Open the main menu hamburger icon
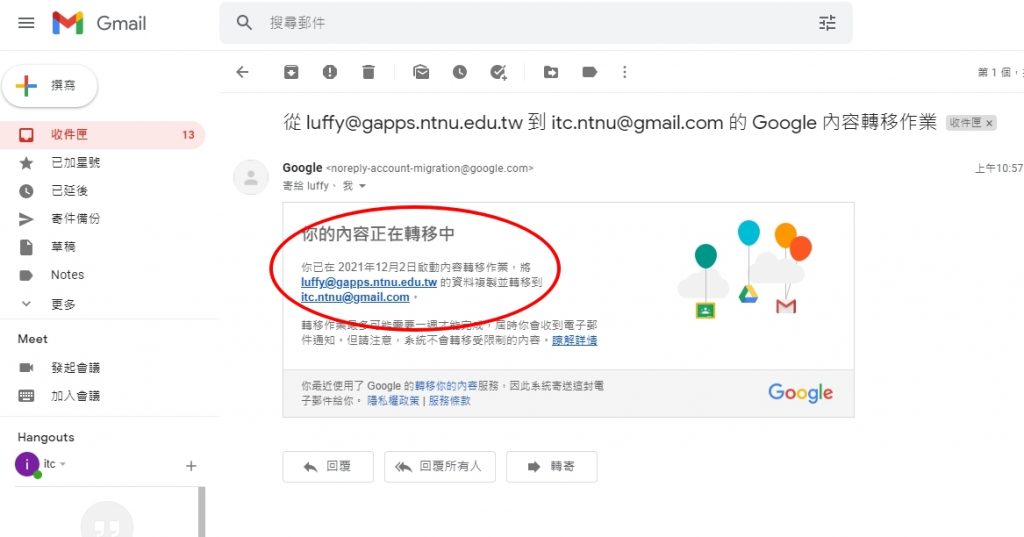Viewport: 1024px width, 537px height. (x=26, y=24)
